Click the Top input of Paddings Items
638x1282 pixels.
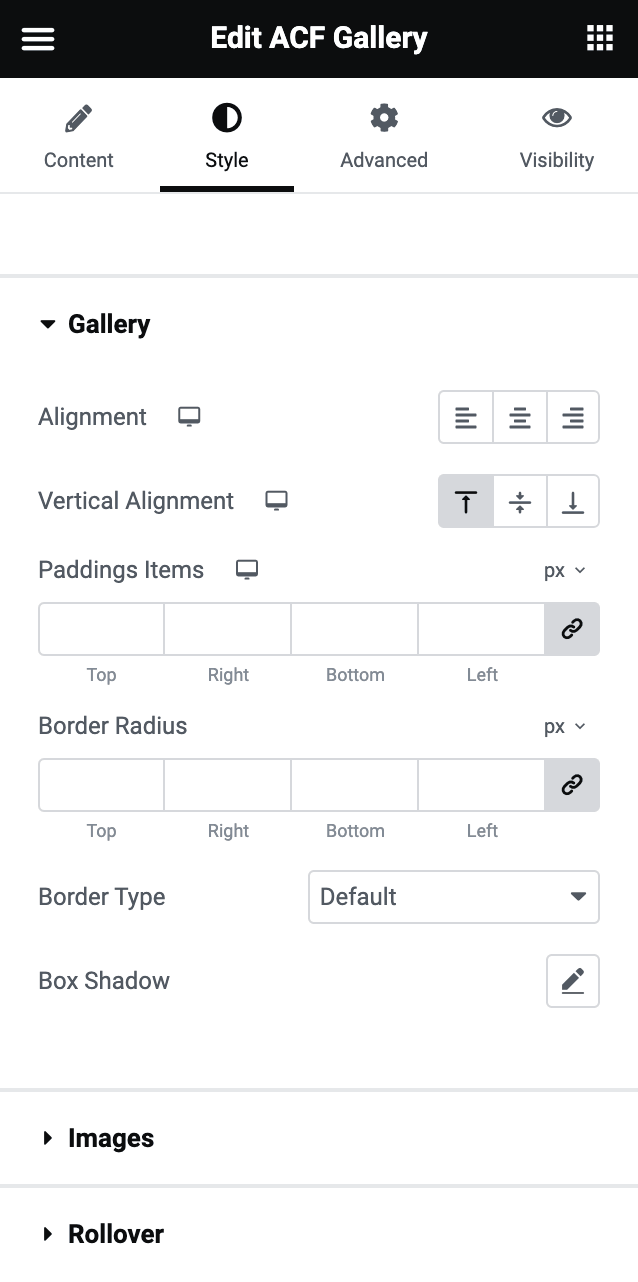[x=101, y=629]
